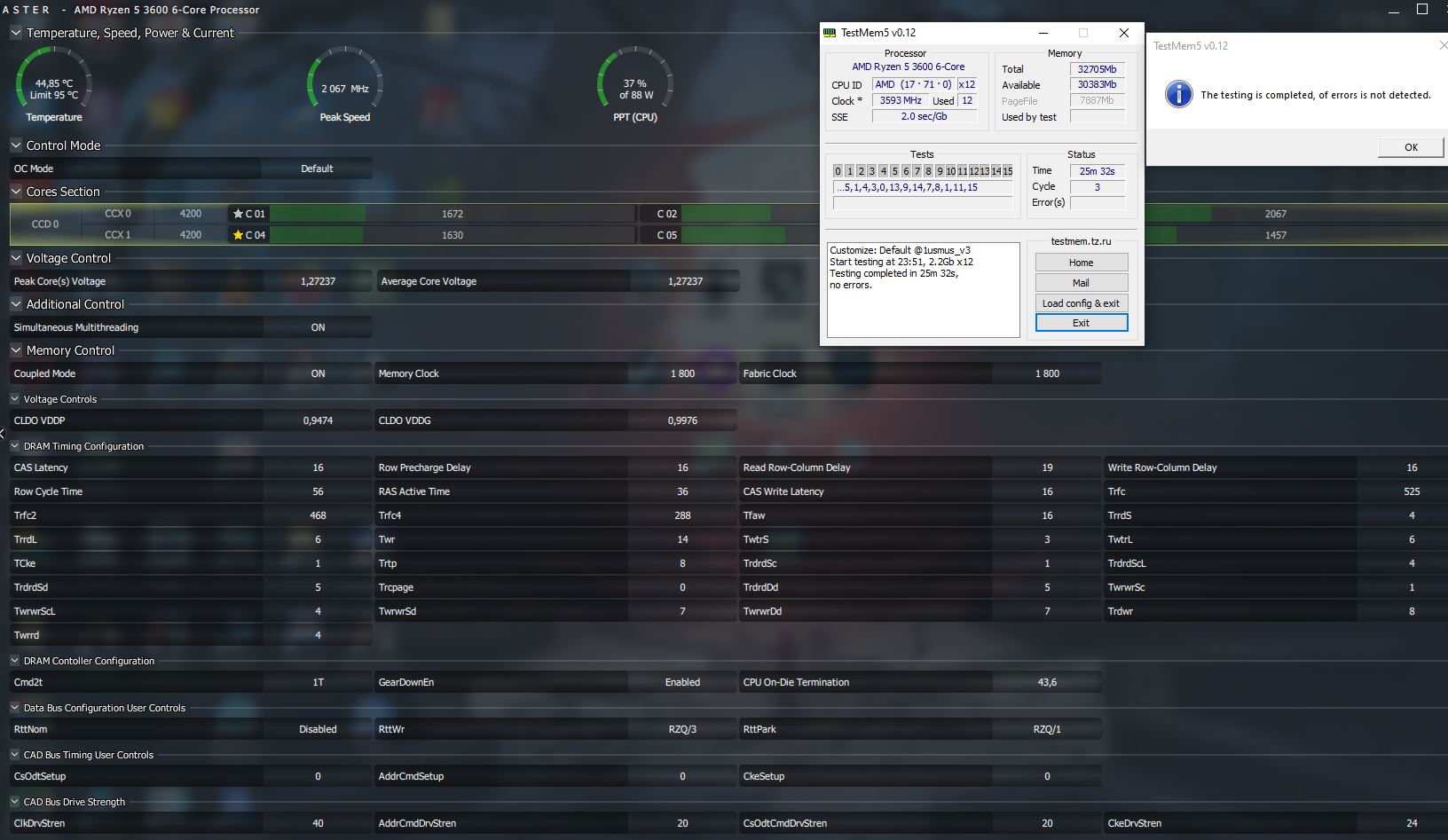Click the Load config & exit button
The image size is (1448, 840).
[1081, 303]
